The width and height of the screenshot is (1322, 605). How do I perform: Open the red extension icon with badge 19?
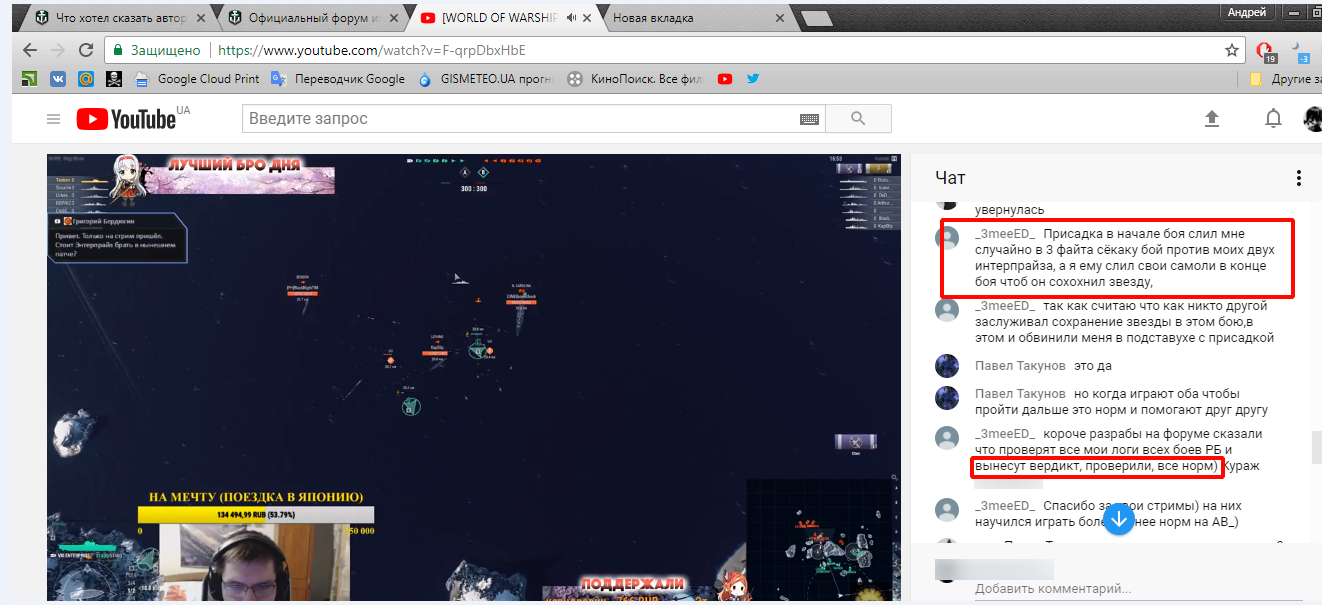[x=1265, y=51]
